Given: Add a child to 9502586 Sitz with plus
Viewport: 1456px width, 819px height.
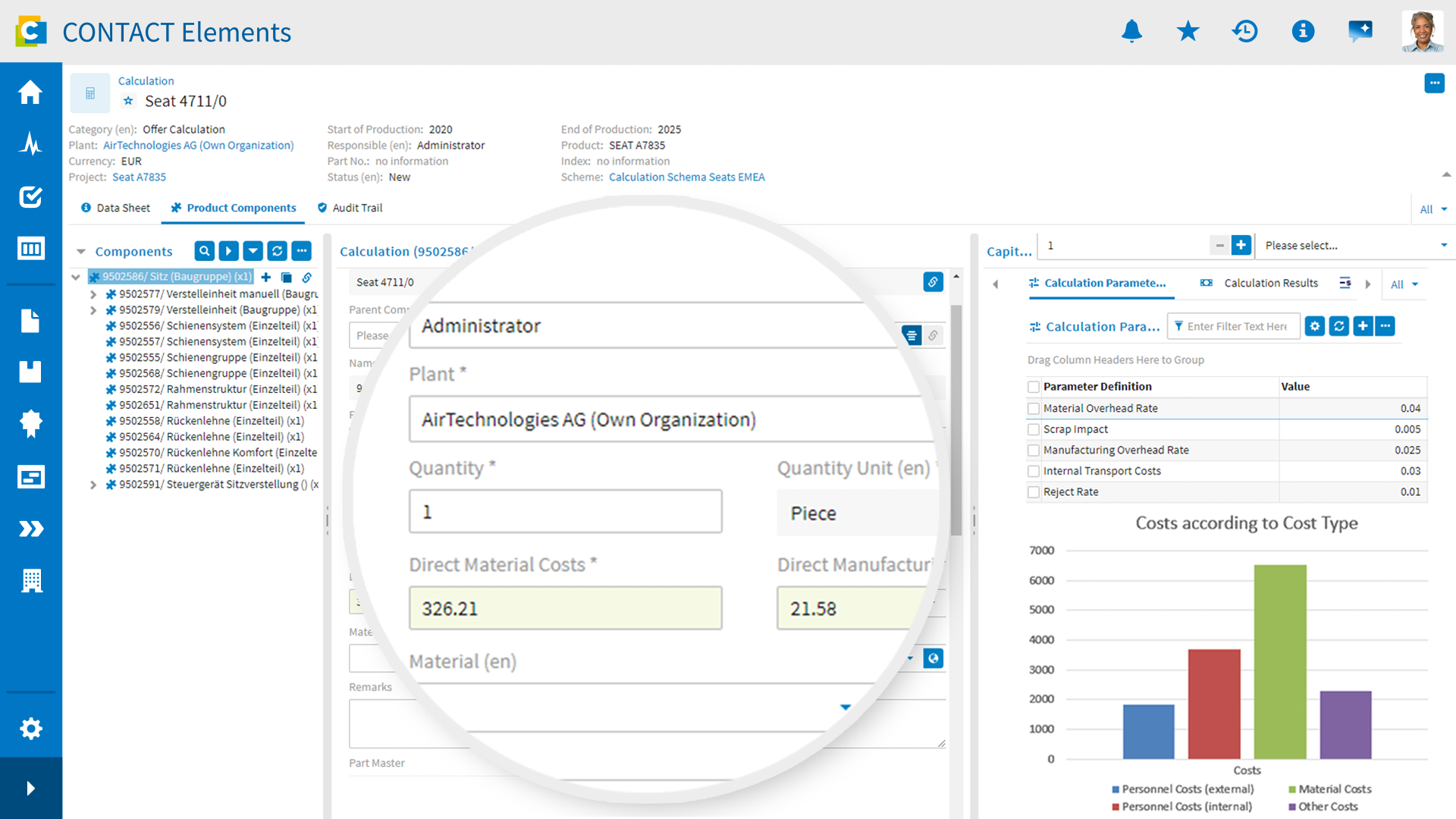Looking at the screenshot, I should click(266, 278).
